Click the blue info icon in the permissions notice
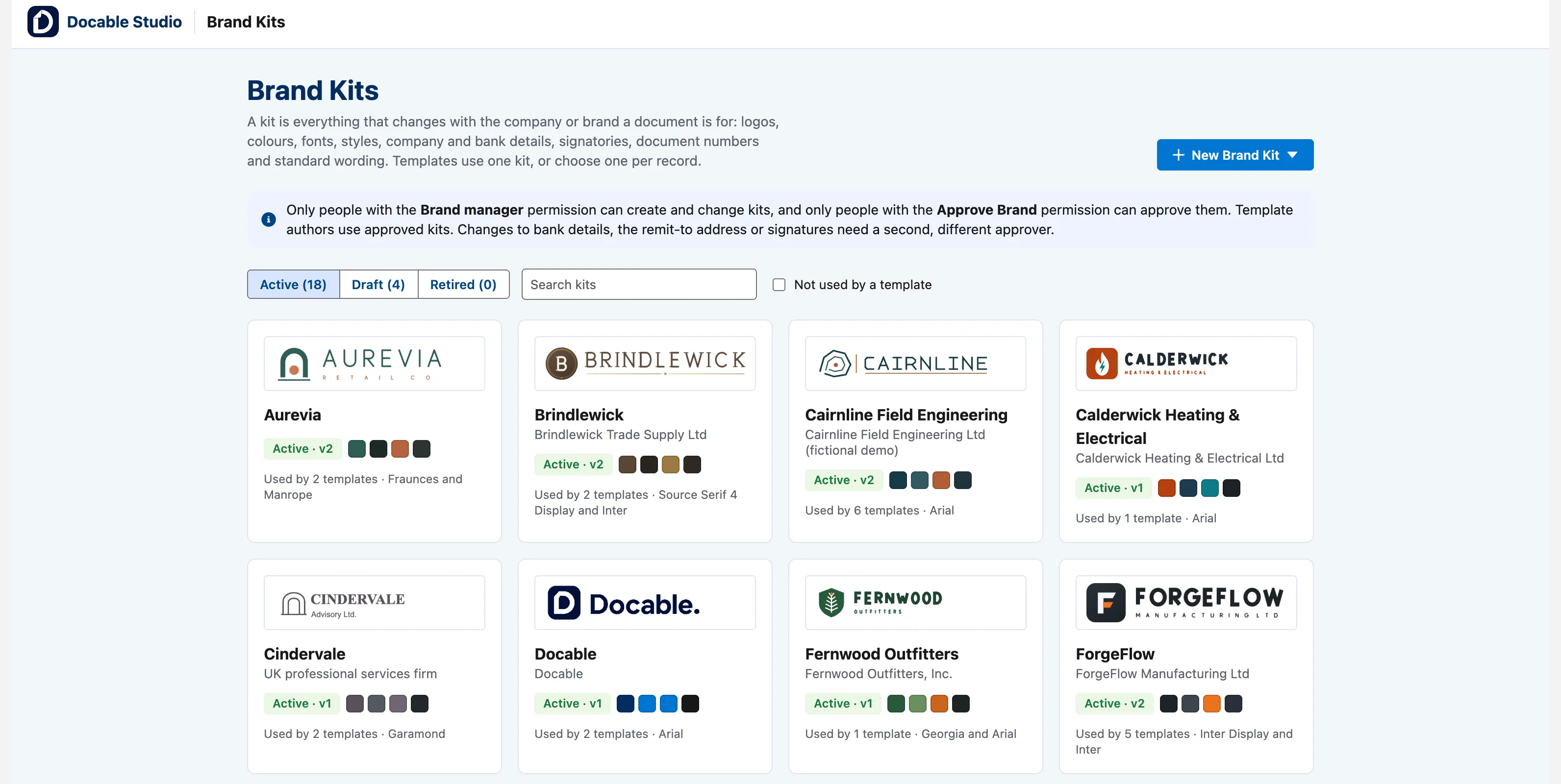Viewport: 1561px width, 784px height. [x=269, y=220]
